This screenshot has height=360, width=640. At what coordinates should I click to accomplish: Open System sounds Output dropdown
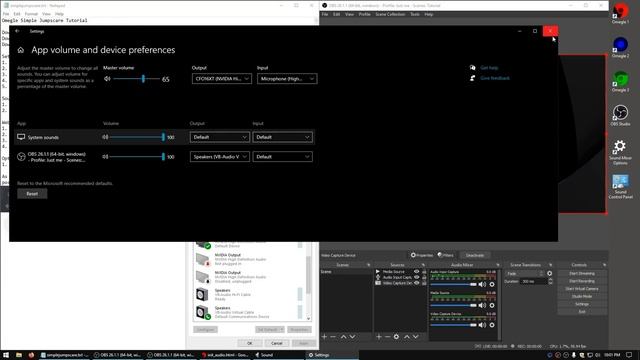tap(220, 137)
